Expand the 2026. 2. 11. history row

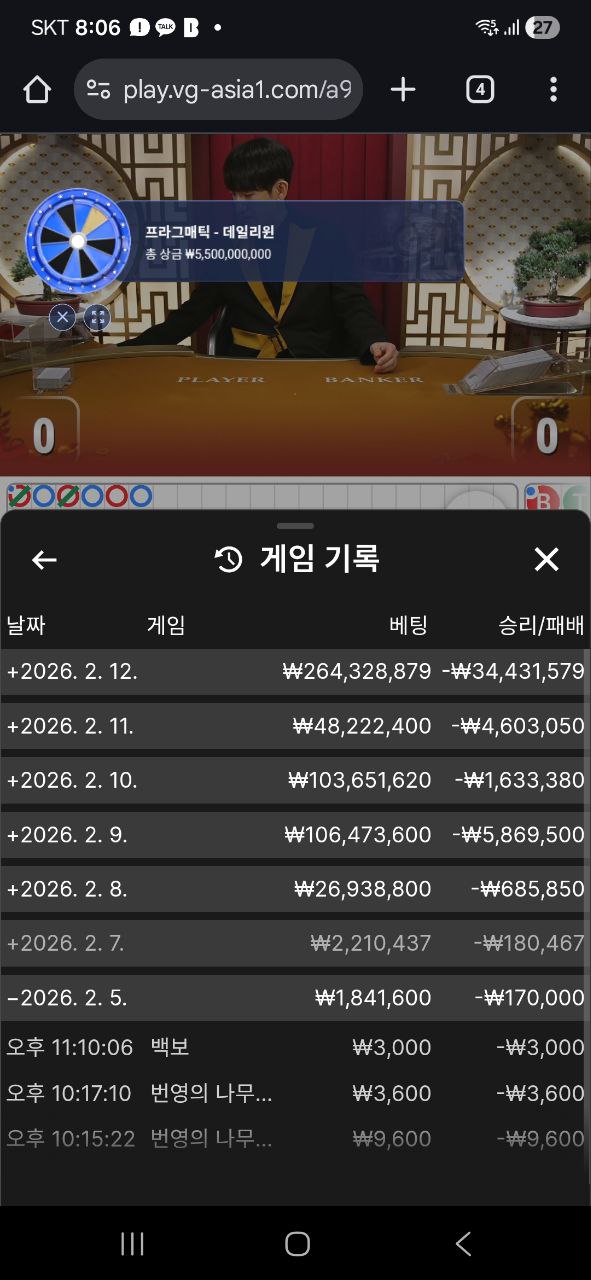295,726
